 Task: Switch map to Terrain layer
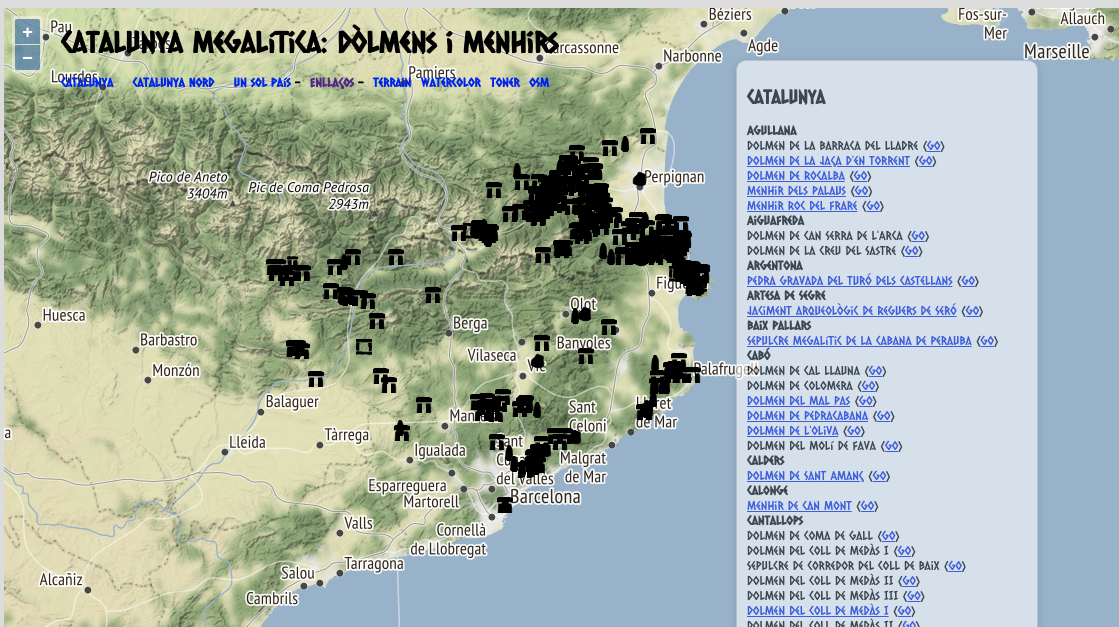point(392,83)
